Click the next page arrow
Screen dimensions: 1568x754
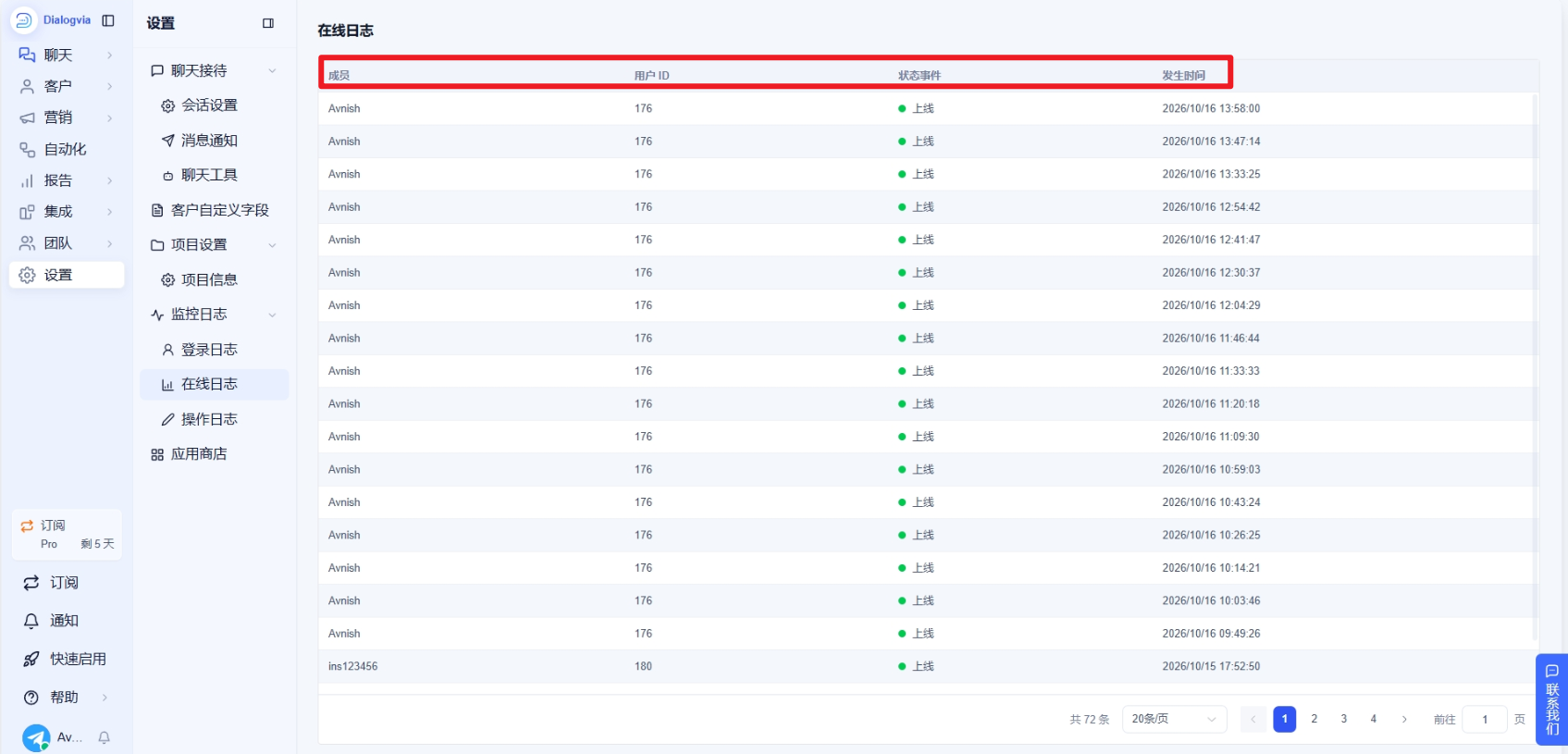coord(1404,719)
